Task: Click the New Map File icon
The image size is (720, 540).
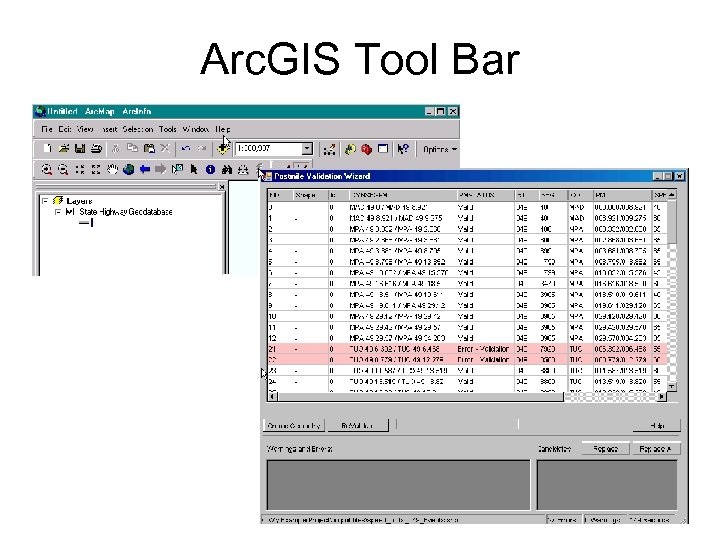Action: (x=47, y=149)
